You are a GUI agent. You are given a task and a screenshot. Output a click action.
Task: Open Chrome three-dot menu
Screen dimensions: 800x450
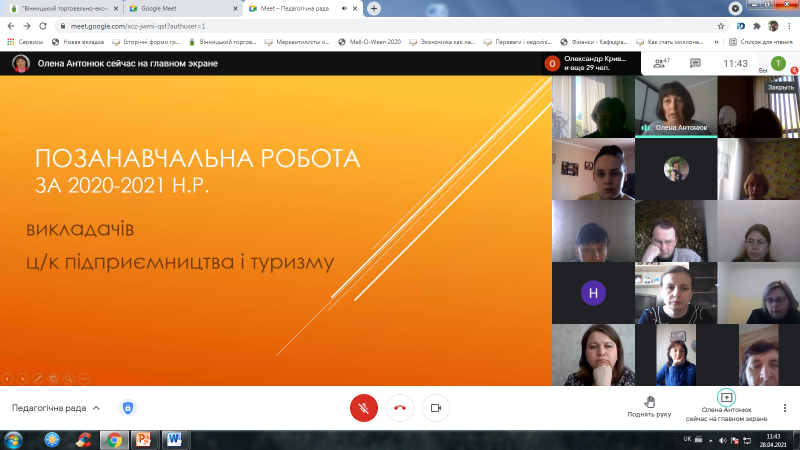pyautogui.click(x=789, y=26)
